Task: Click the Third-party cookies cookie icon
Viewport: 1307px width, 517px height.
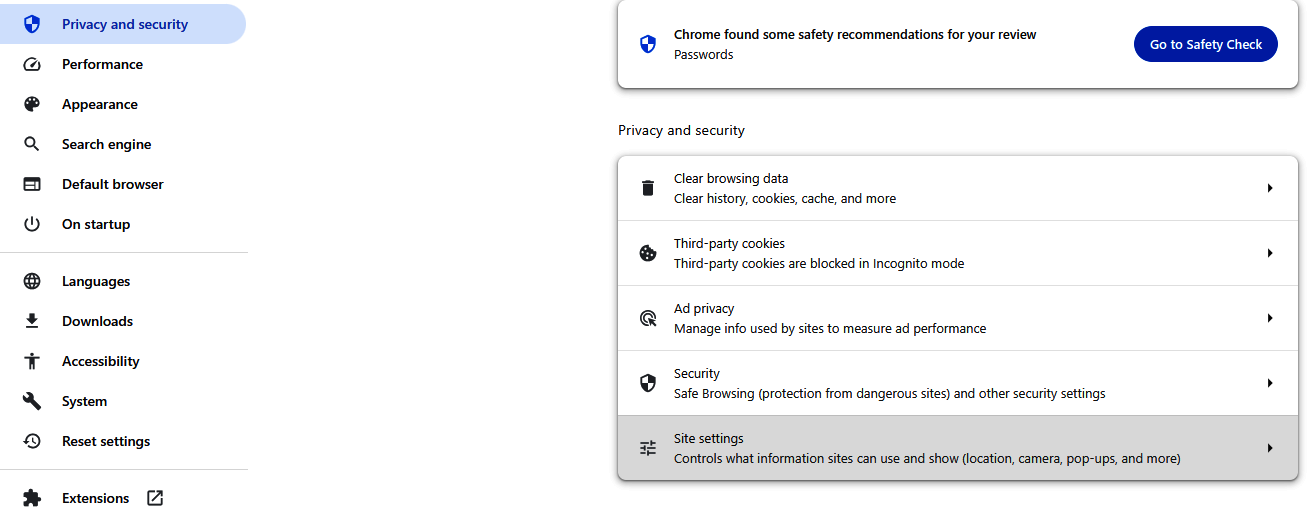Action: point(648,253)
